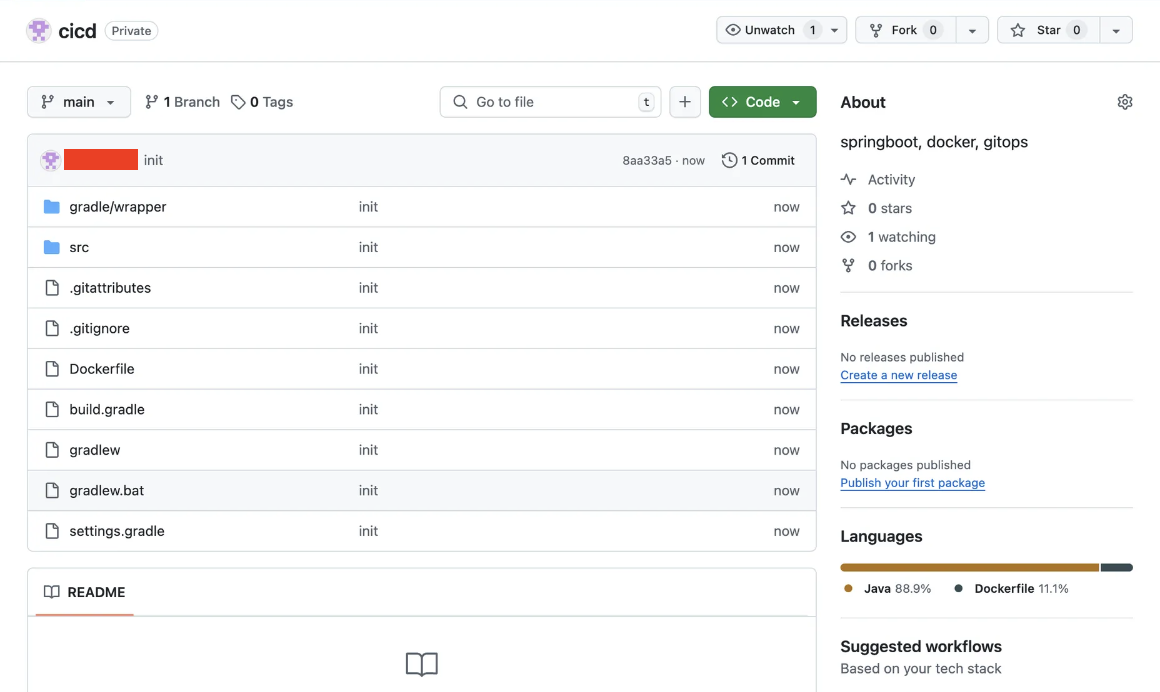Click init message in the Dockerfile row

click(x=368, y=369)
